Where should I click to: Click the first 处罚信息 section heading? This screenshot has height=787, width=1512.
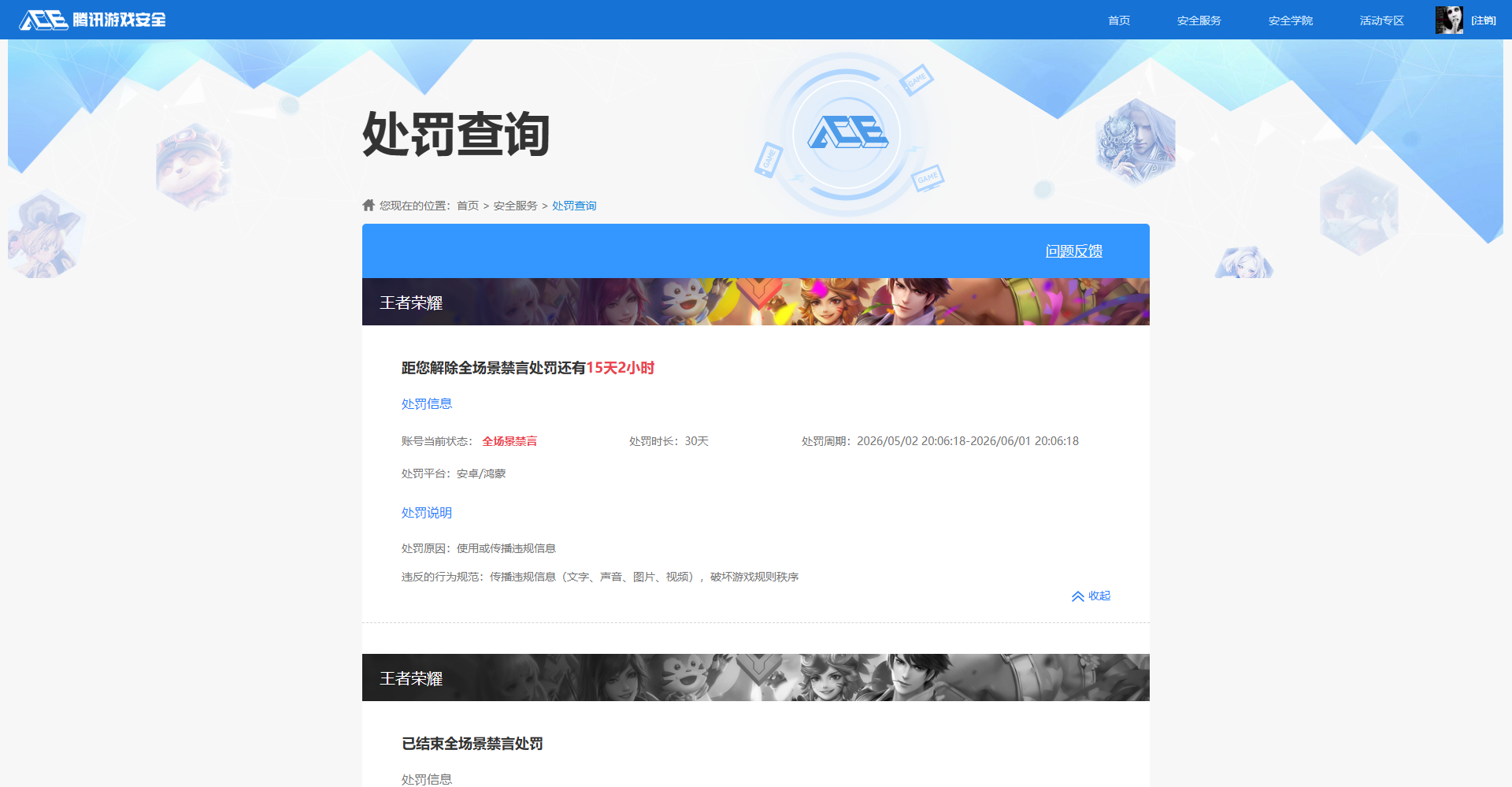(427, 404)
